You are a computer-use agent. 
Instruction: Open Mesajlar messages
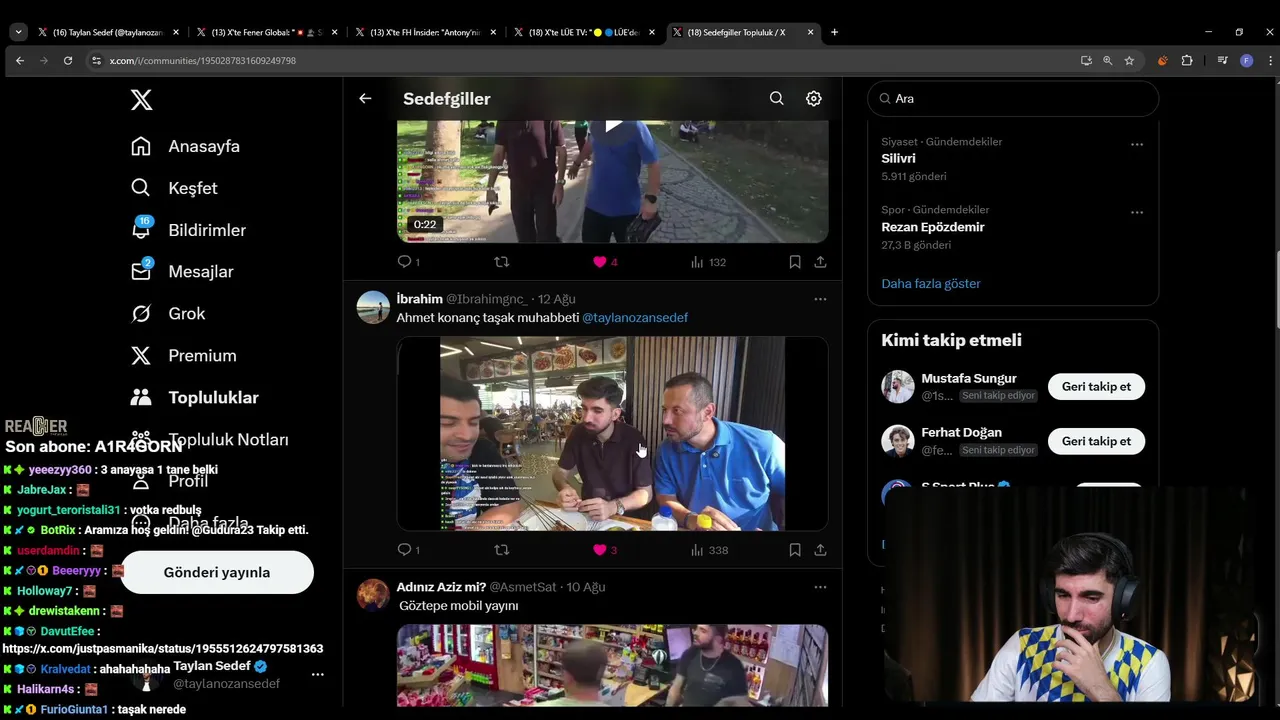click(182, 272)
